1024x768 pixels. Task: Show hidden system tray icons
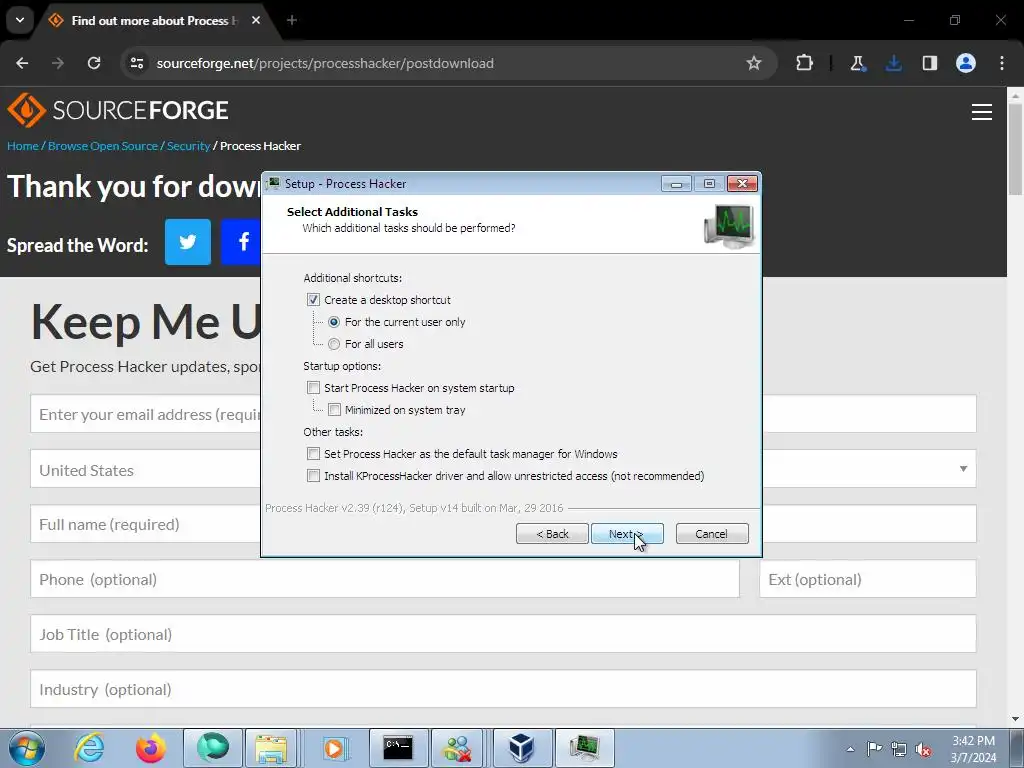[850, 749]
